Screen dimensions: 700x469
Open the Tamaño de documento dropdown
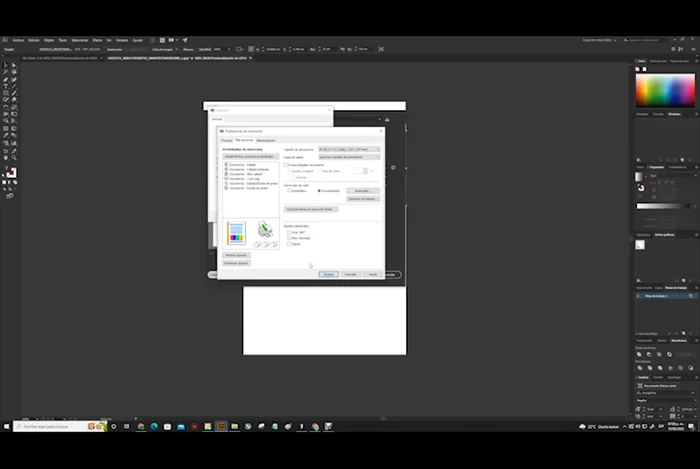(x=349, y=149)
